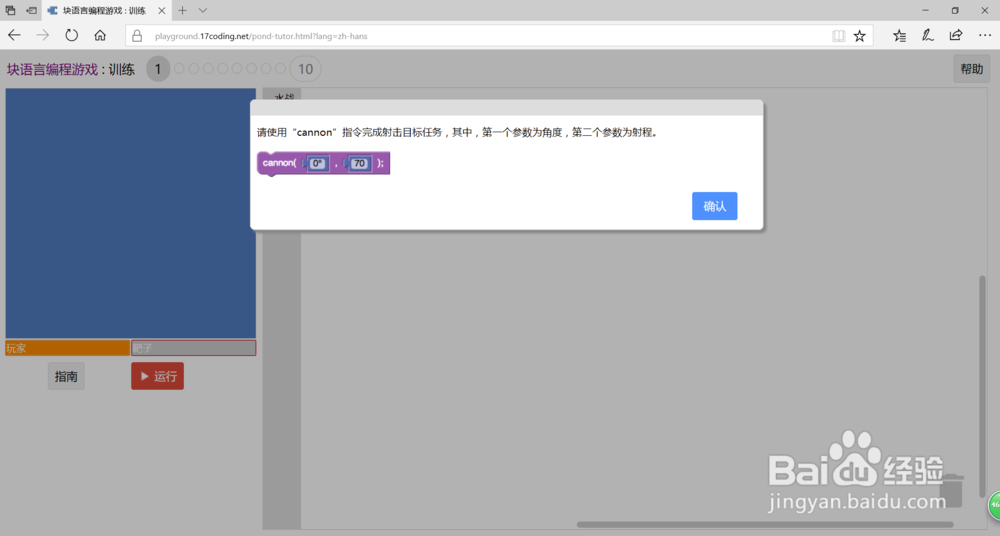Open a new tab with plus icon
Viewport: 1000px width, 536px height.
click(182, 10)
